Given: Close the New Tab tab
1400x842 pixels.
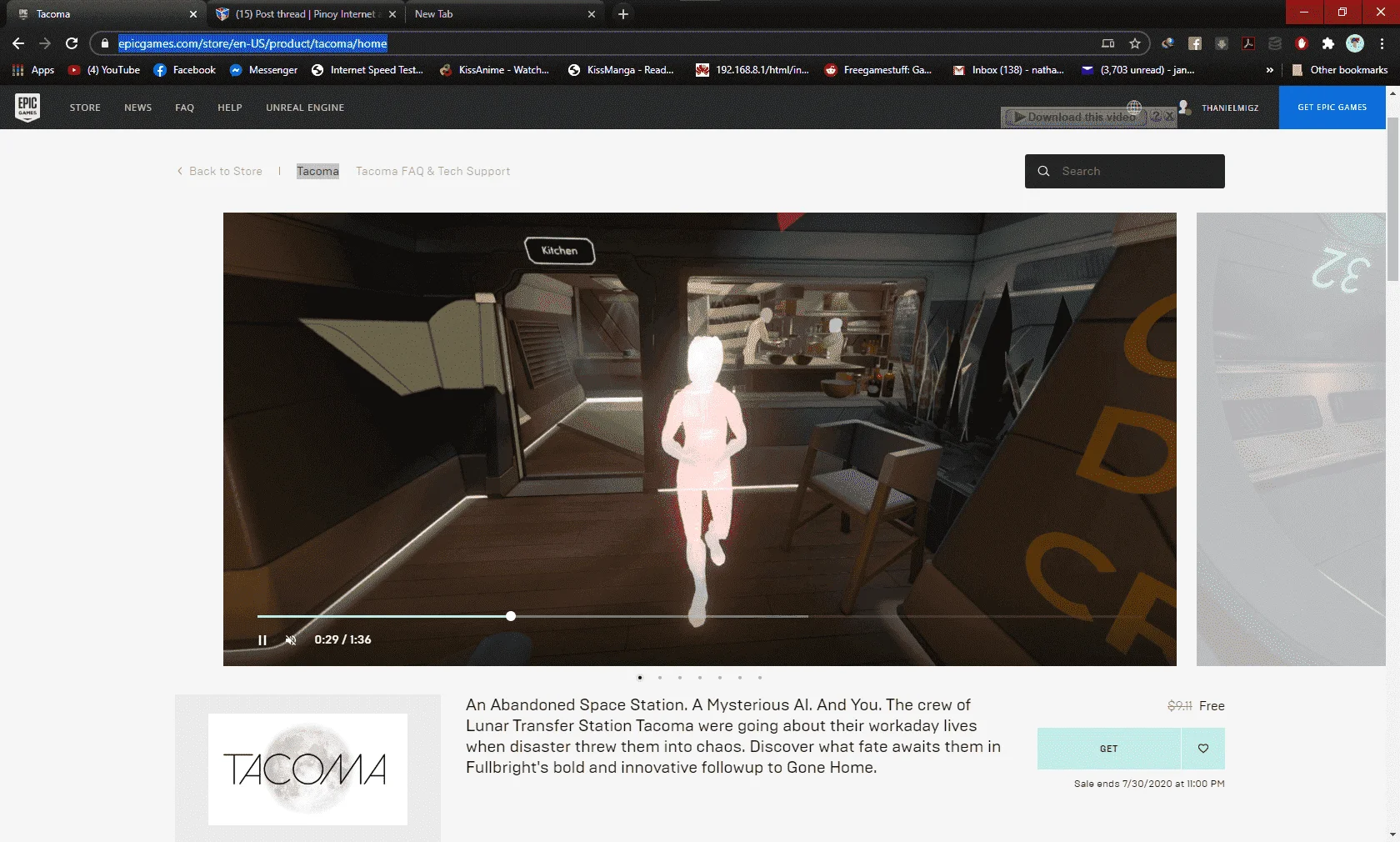Looking at the screenshot, I should [x=592, y=14].
